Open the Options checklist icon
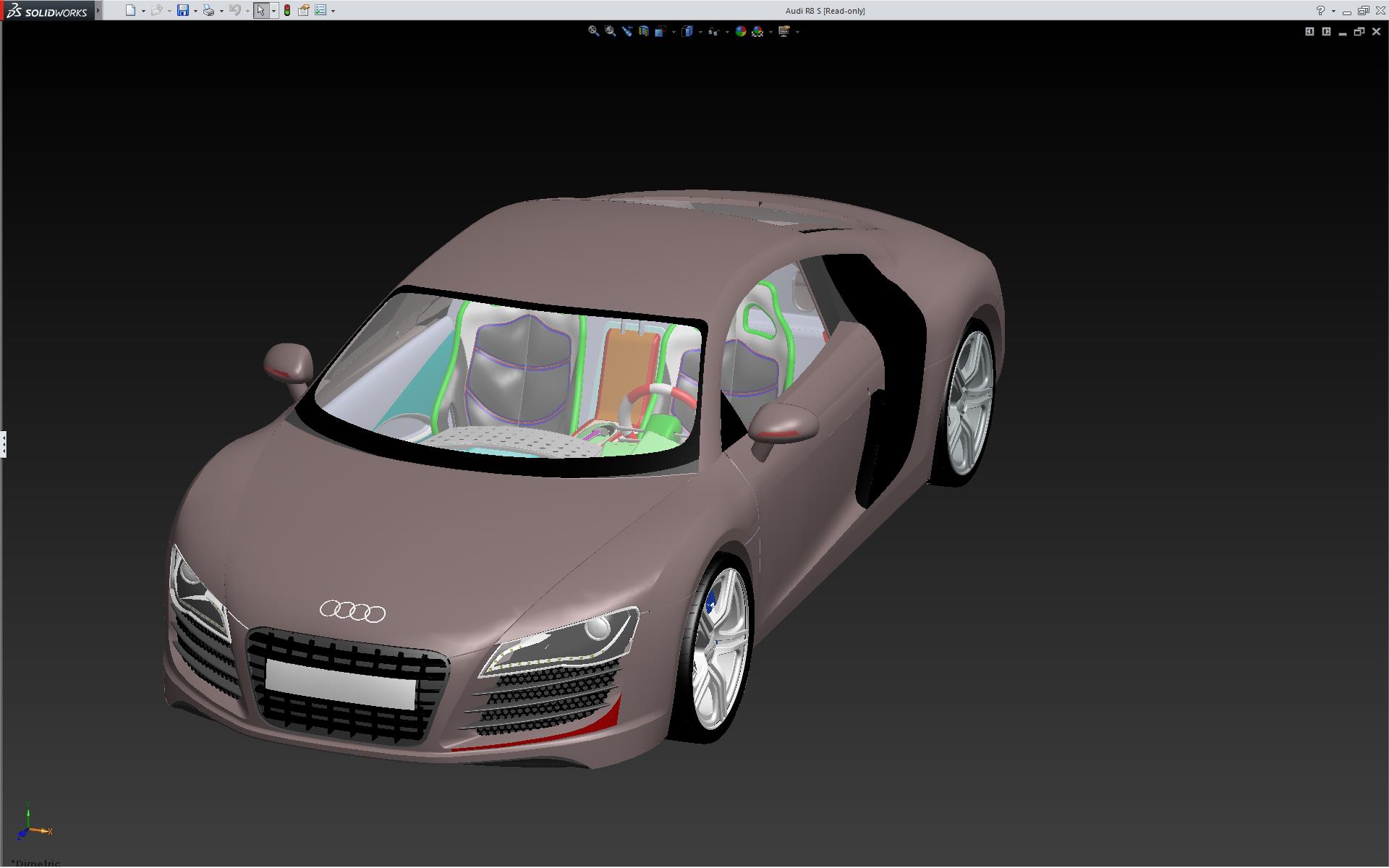Viewport: 1389px width, 868px height. tap(320, 10)
